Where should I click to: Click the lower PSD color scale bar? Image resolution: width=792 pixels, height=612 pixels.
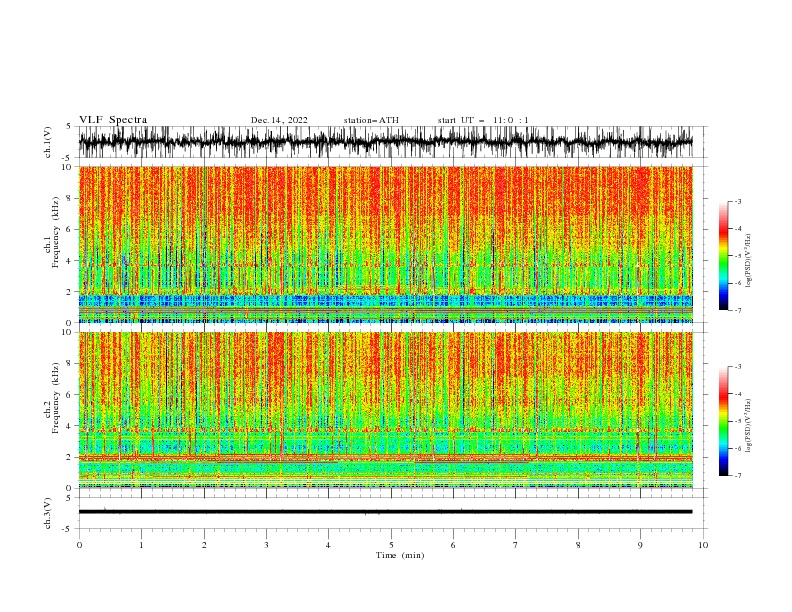pyautogui.click(x=724, y=421)
